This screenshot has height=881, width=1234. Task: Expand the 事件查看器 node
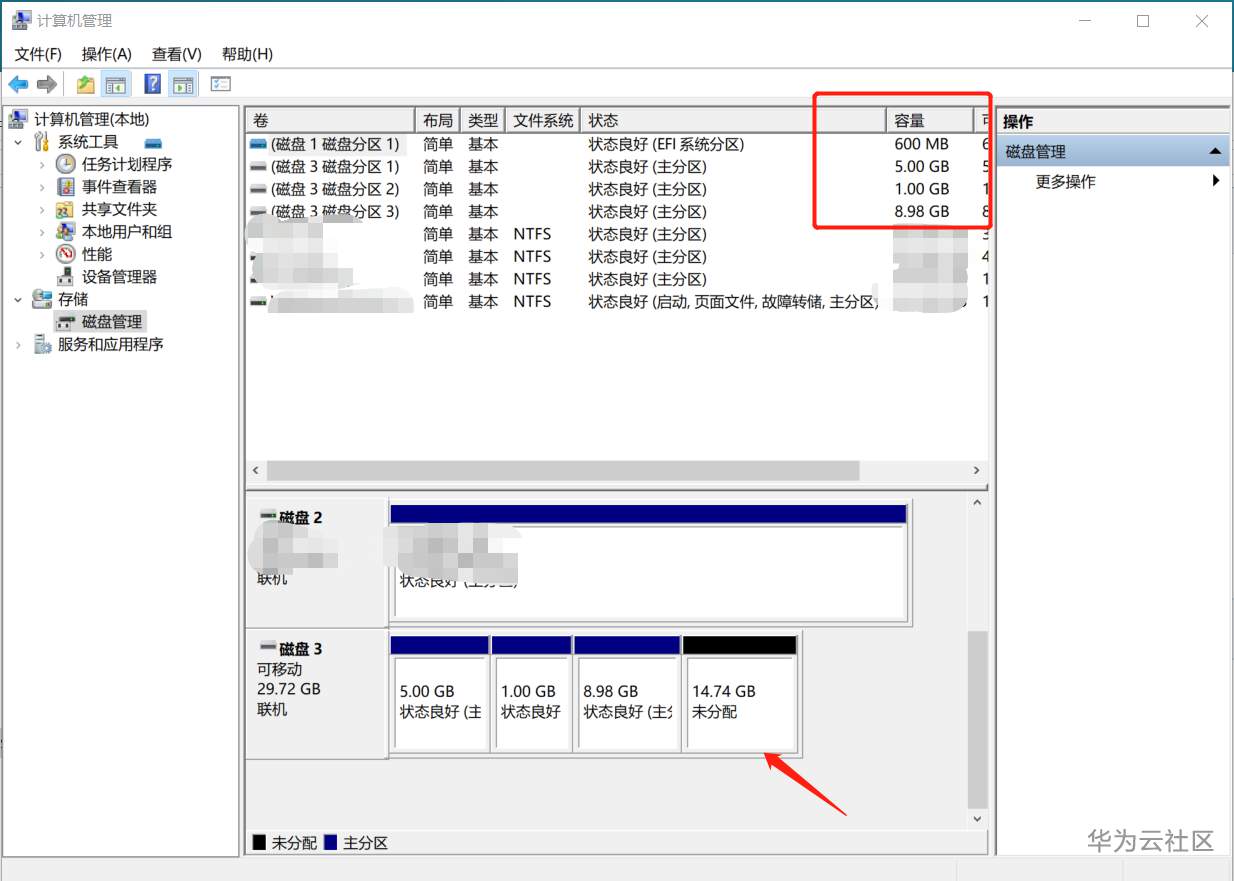pos(41,187)
